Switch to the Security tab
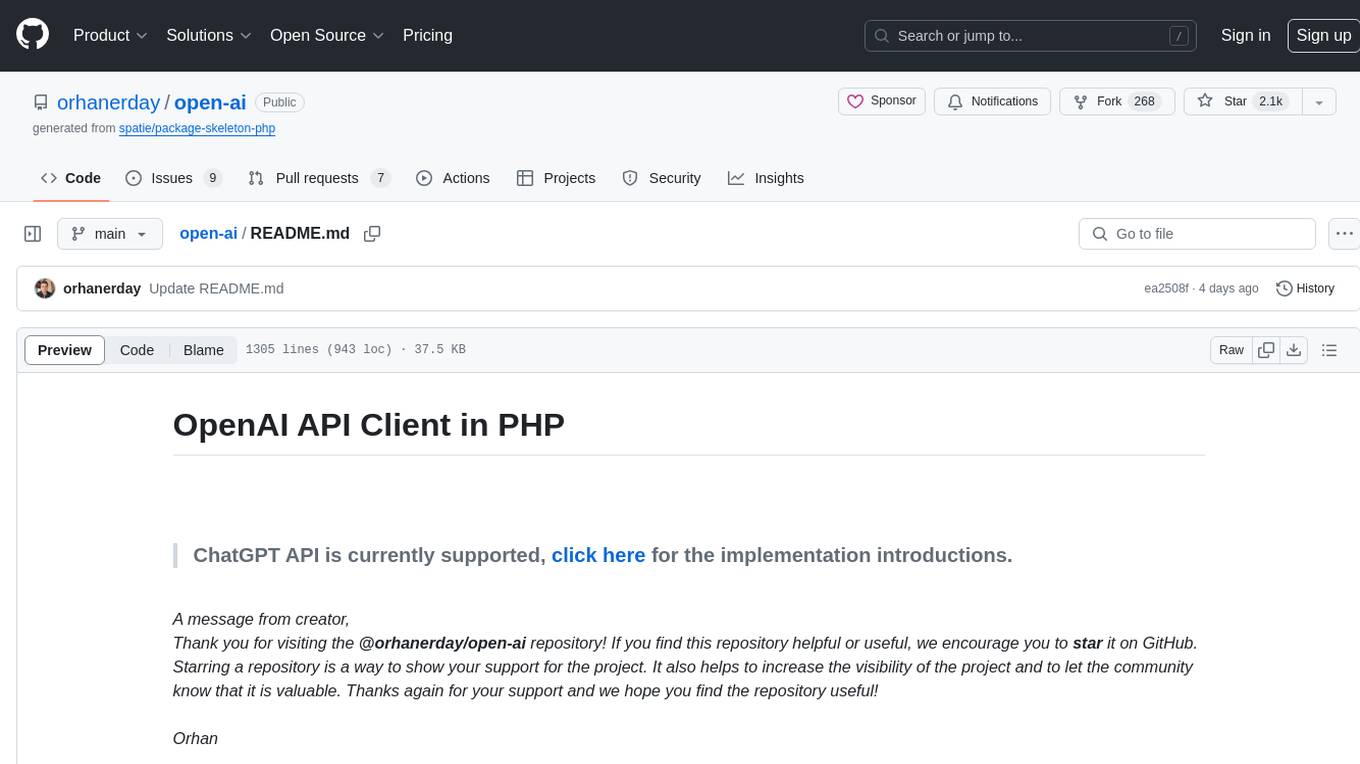The height and width of the screenshot is (764, 1360). [x=661, y=178]
